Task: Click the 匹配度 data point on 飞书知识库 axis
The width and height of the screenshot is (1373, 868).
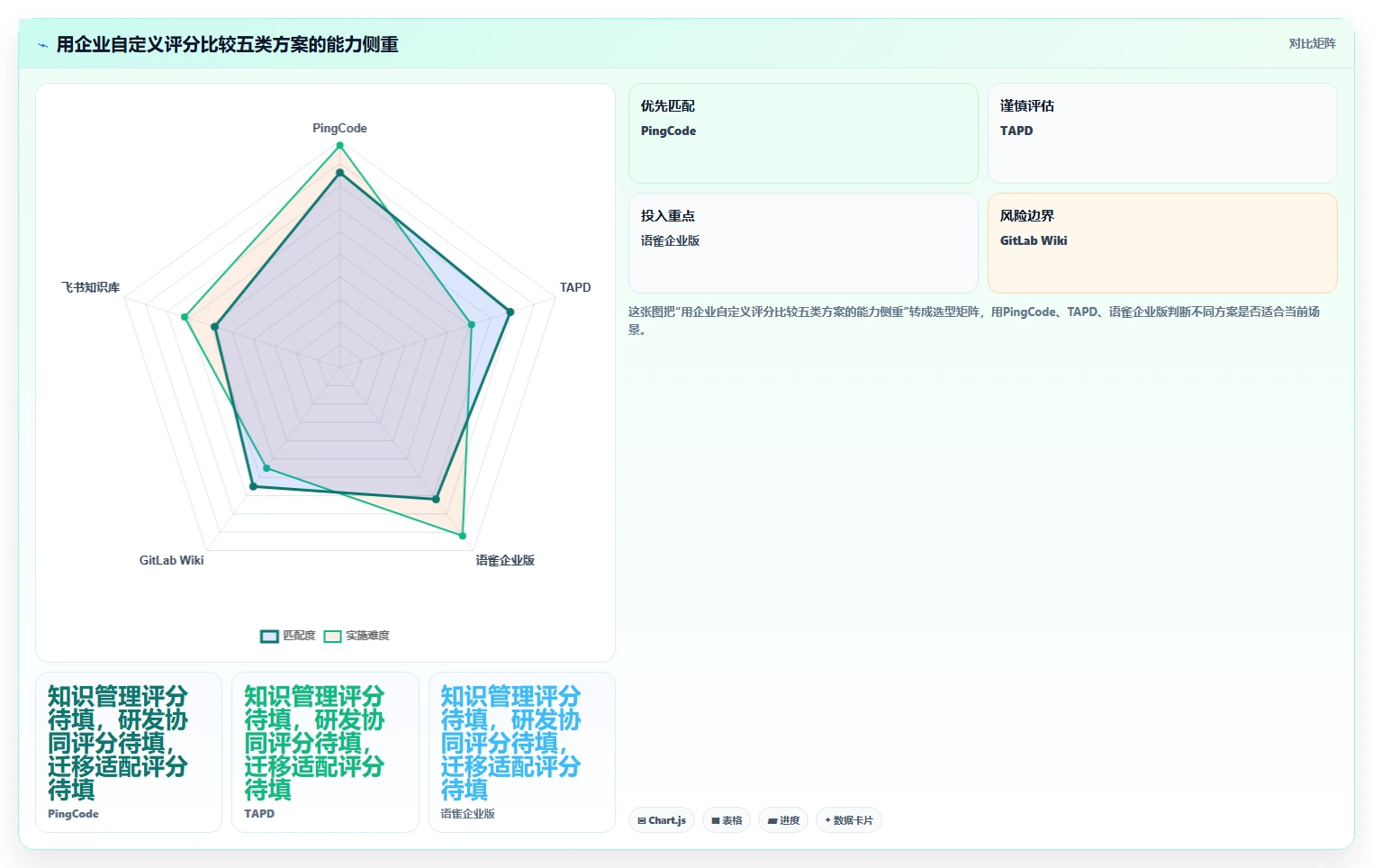Action: [x=214, y=327]
